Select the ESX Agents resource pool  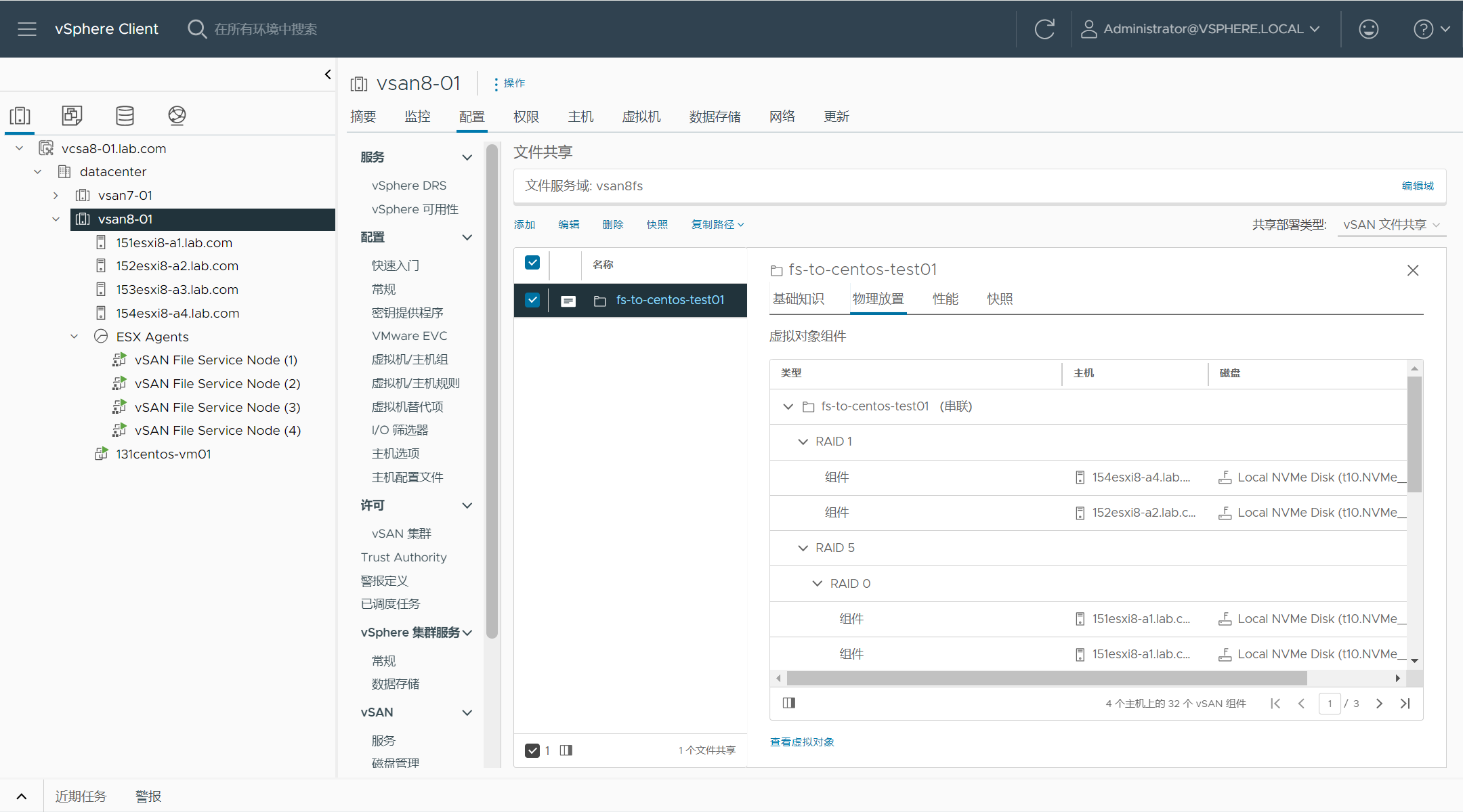(x=152, y=337)
